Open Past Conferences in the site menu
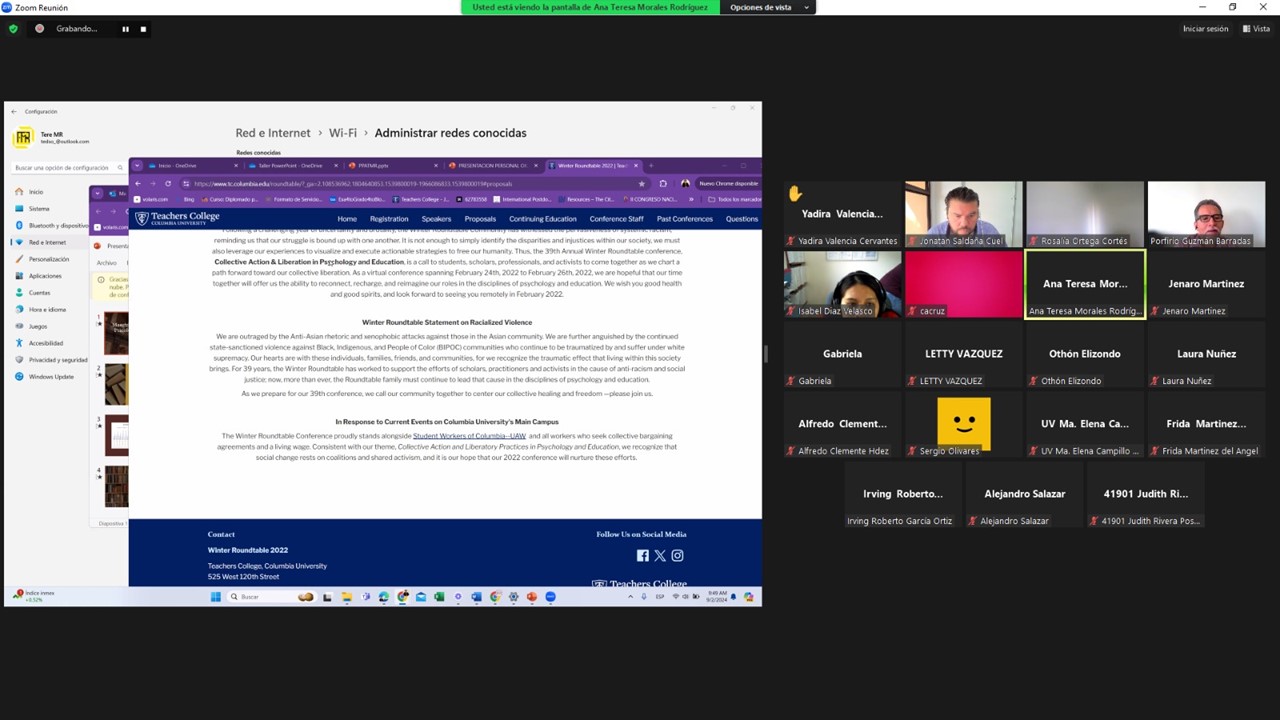This screenshot has height=720, width=1280. 684,219
